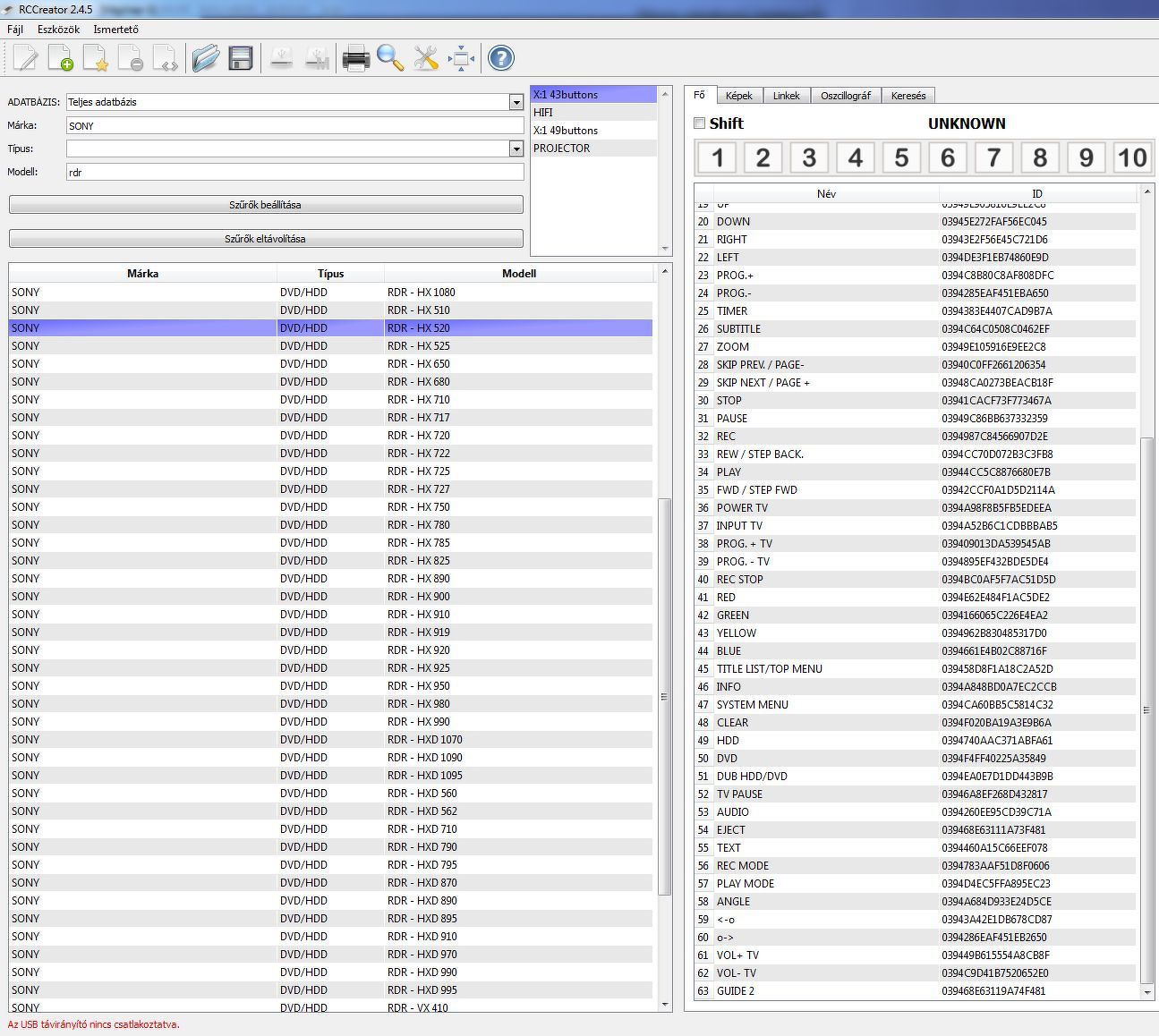Click the Szűrők beállítása button
Viewport: 1159px width, 1036px height.
pos(266,205)
